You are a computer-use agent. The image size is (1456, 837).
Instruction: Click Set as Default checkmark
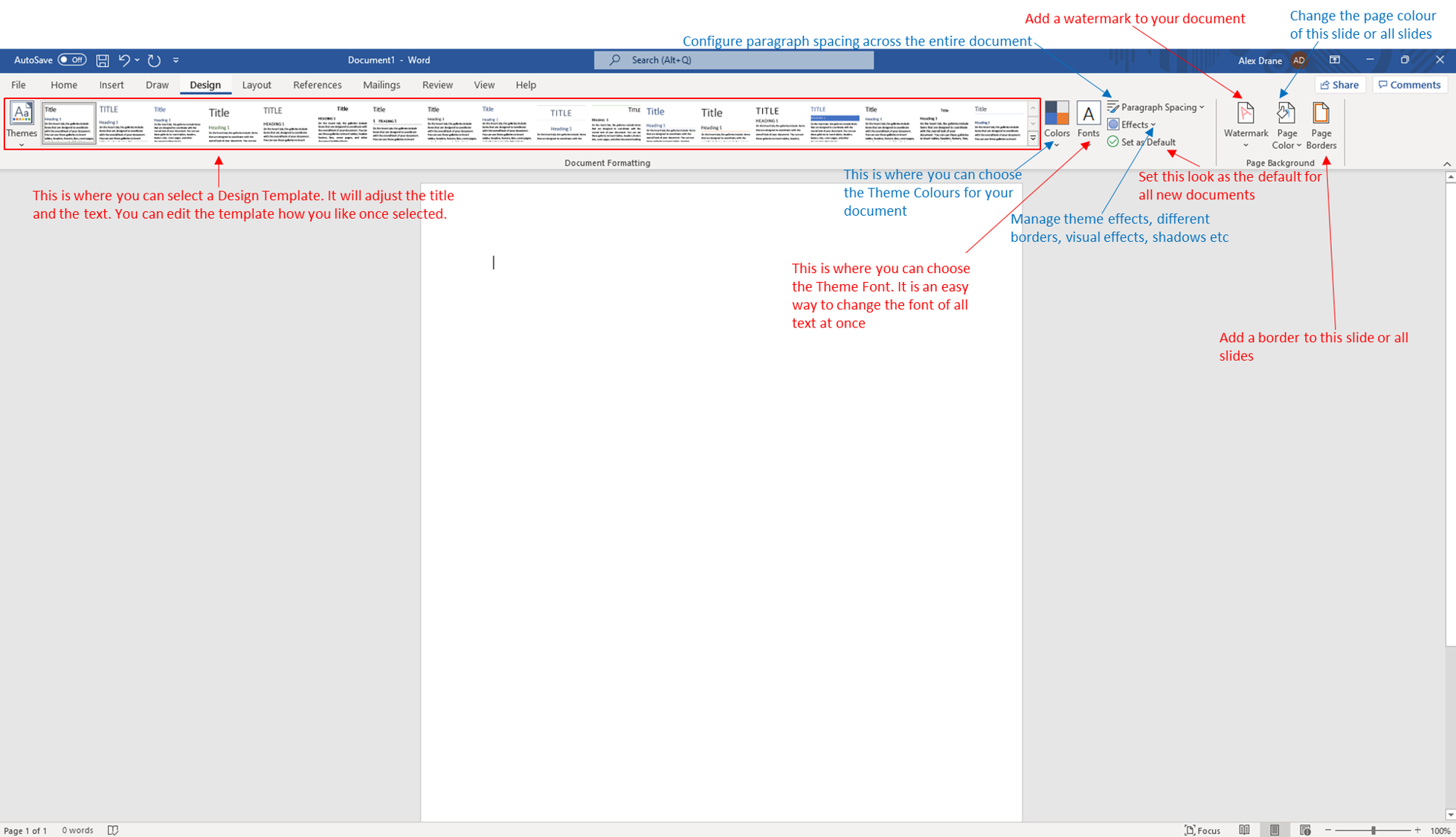pyautogui.click(x=1113, y=142)
